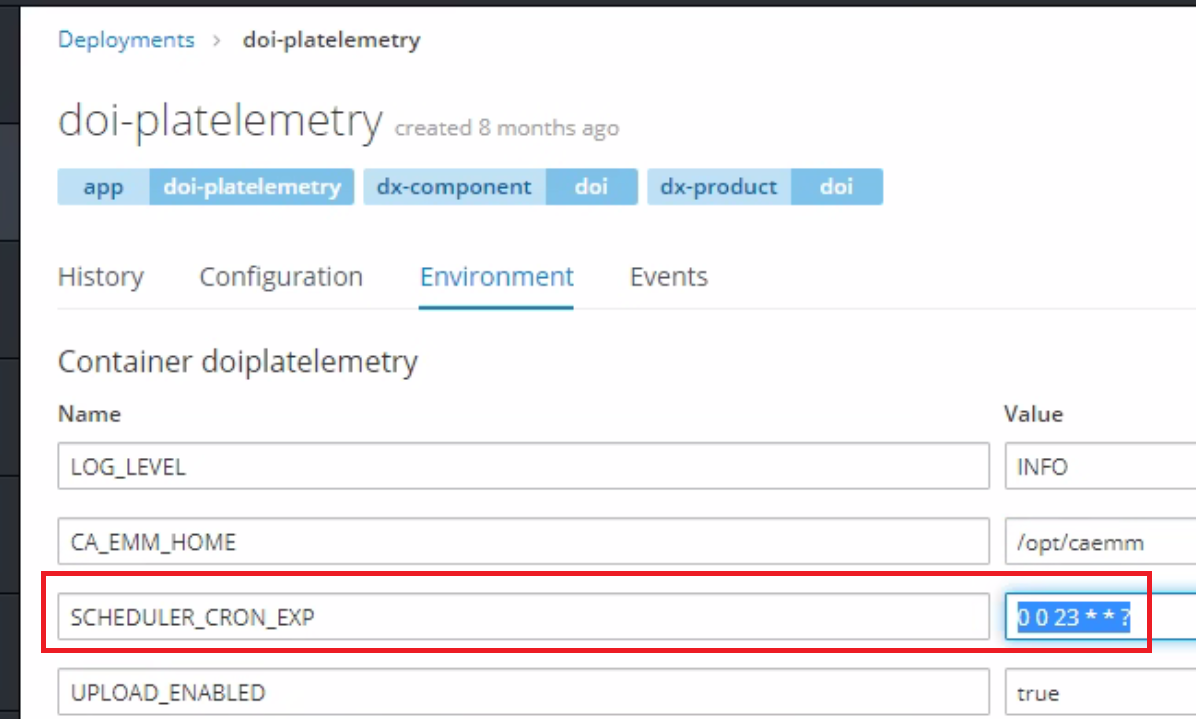Click the /opt/caemm value field
This screenshot has height=719, width=1196.
point(1101,541)
